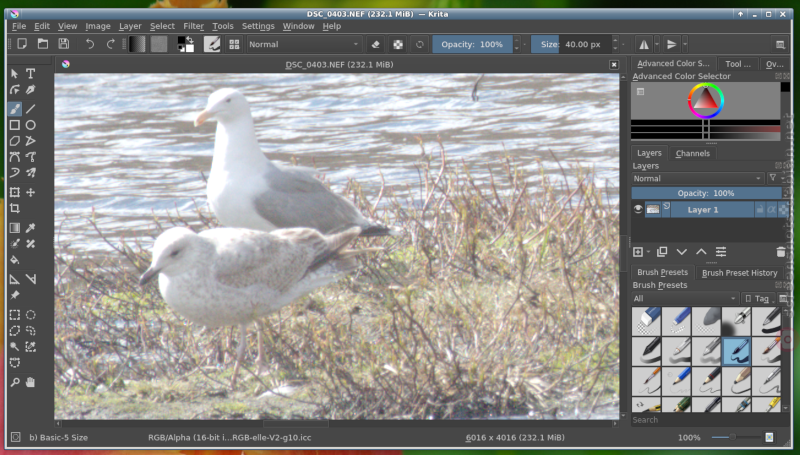This screenshot has height=455, width=800.
Task: Click the Tag button in Brush Presets
Action: [758, 298]
